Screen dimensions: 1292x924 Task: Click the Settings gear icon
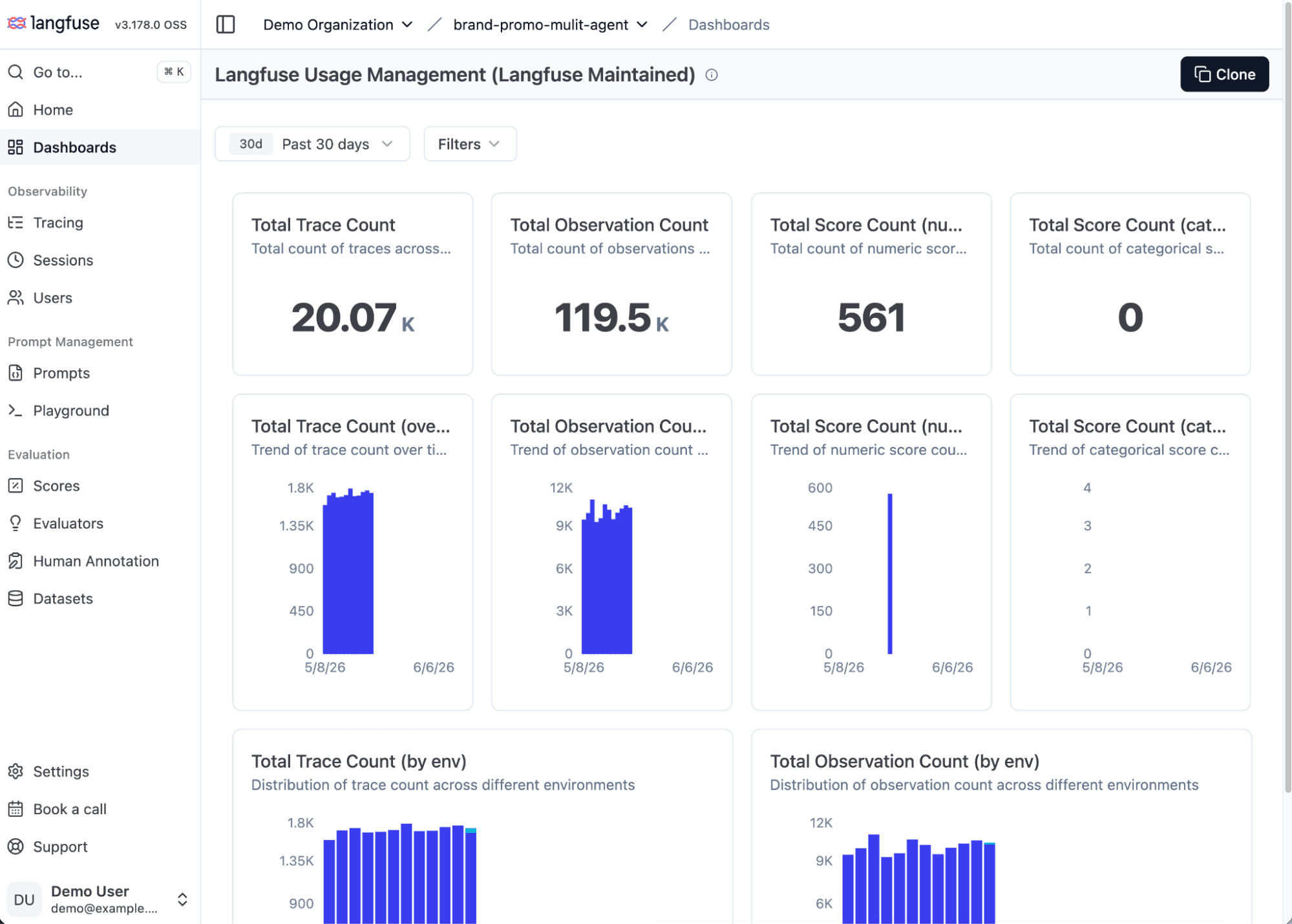point(16,771)
